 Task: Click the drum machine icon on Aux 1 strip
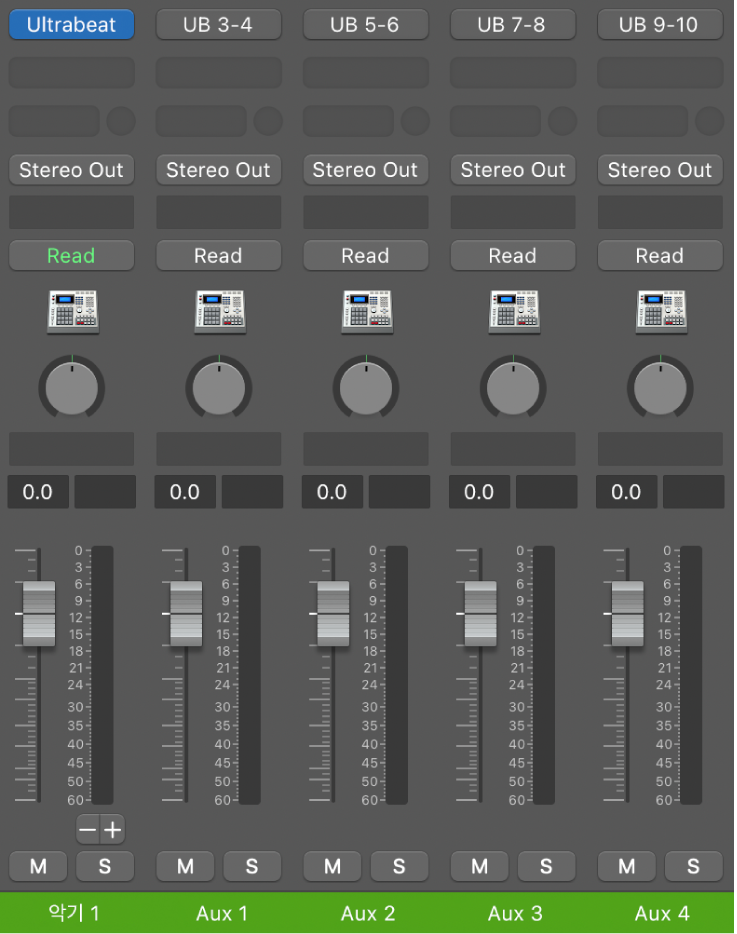[220, 311]
